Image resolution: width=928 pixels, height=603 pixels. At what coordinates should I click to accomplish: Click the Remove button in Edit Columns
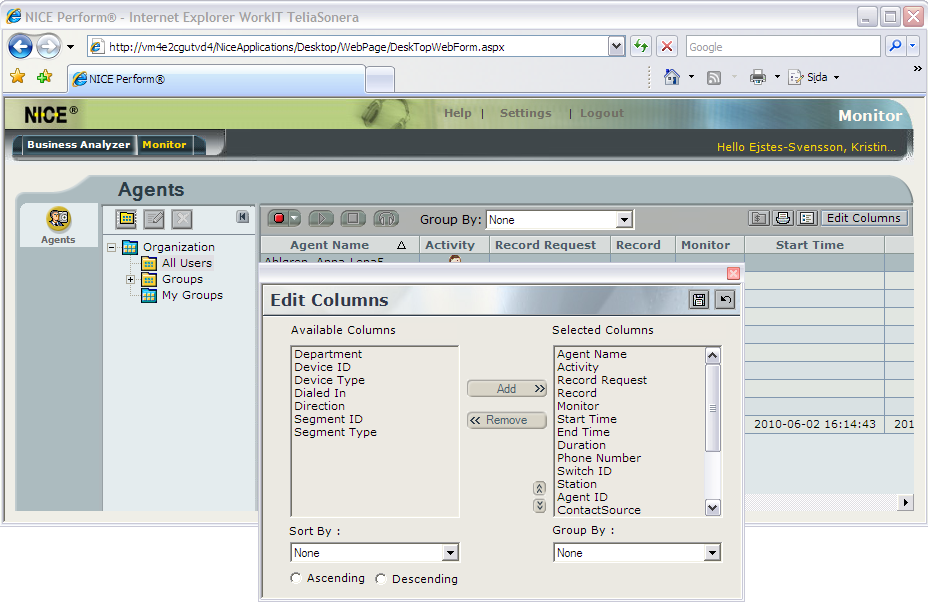tap(506, 420)
